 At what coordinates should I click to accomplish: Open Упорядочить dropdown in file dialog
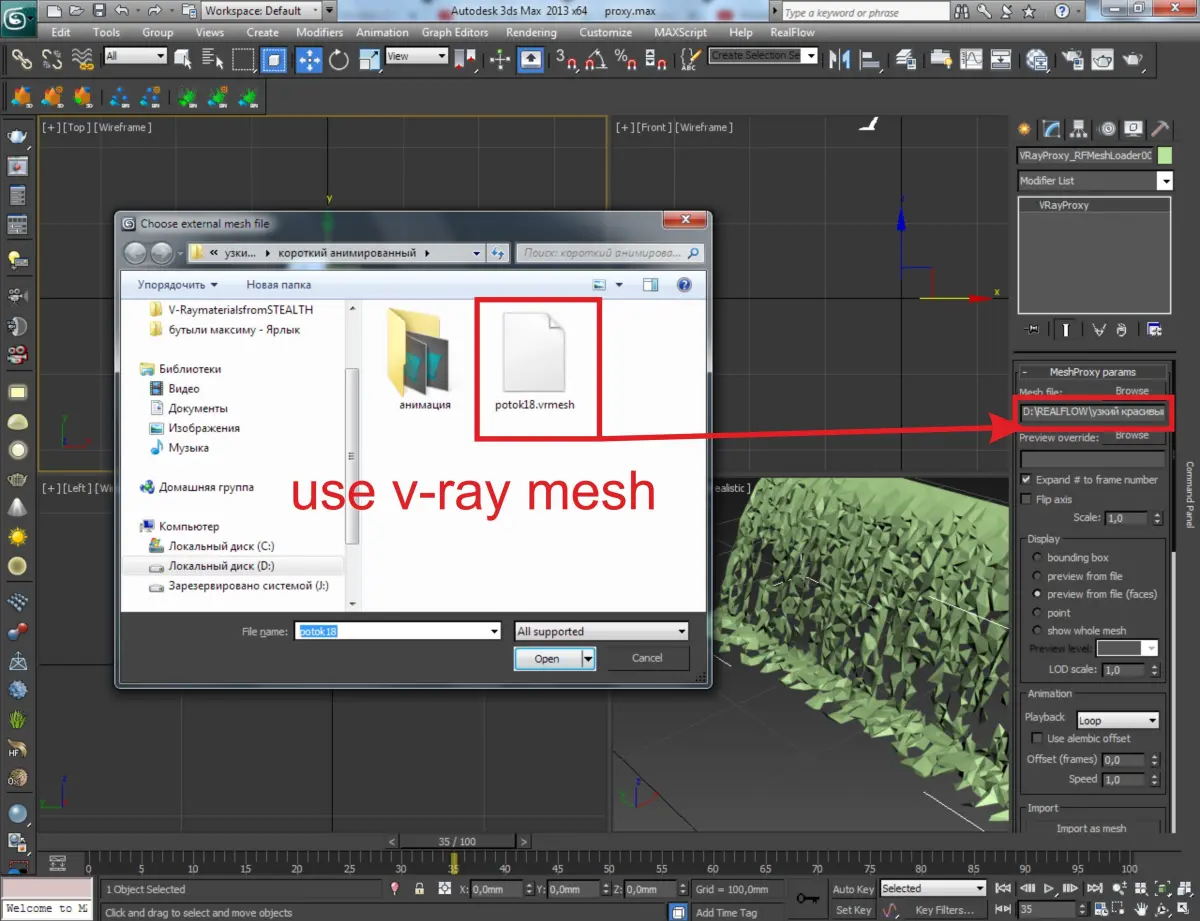178,285
